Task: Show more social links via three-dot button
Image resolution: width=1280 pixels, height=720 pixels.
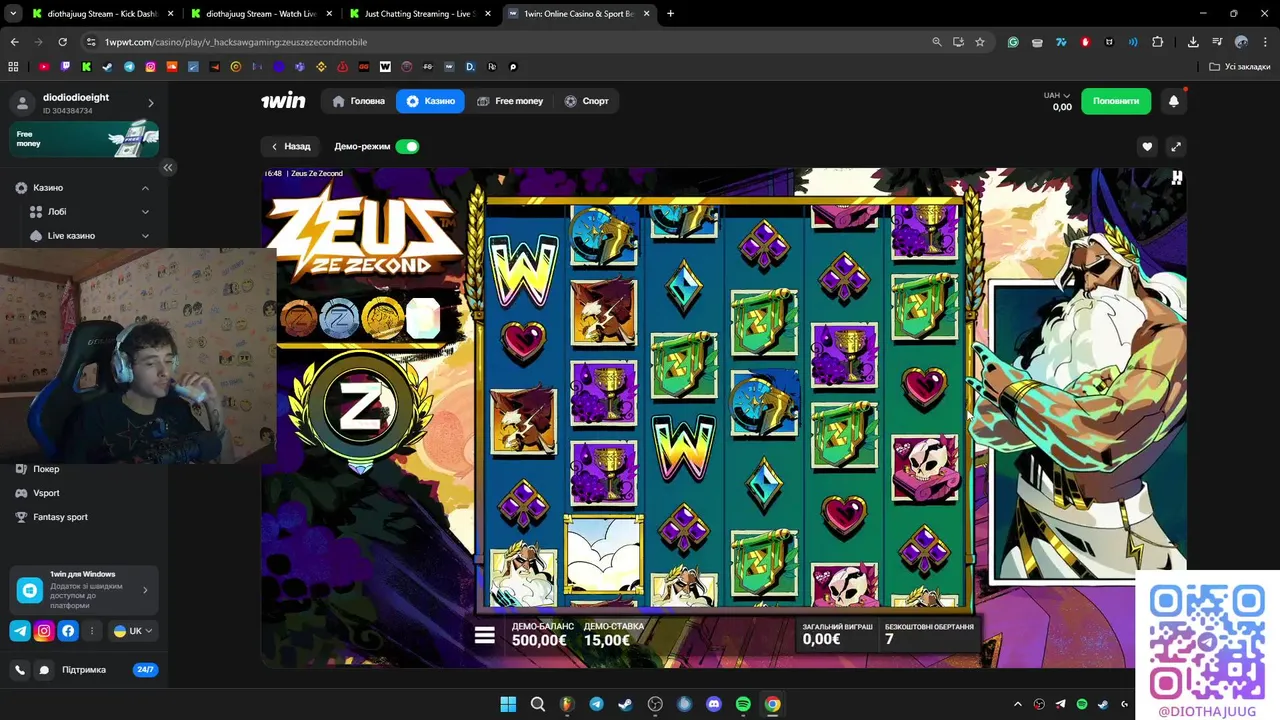Action: pos(92,631)
